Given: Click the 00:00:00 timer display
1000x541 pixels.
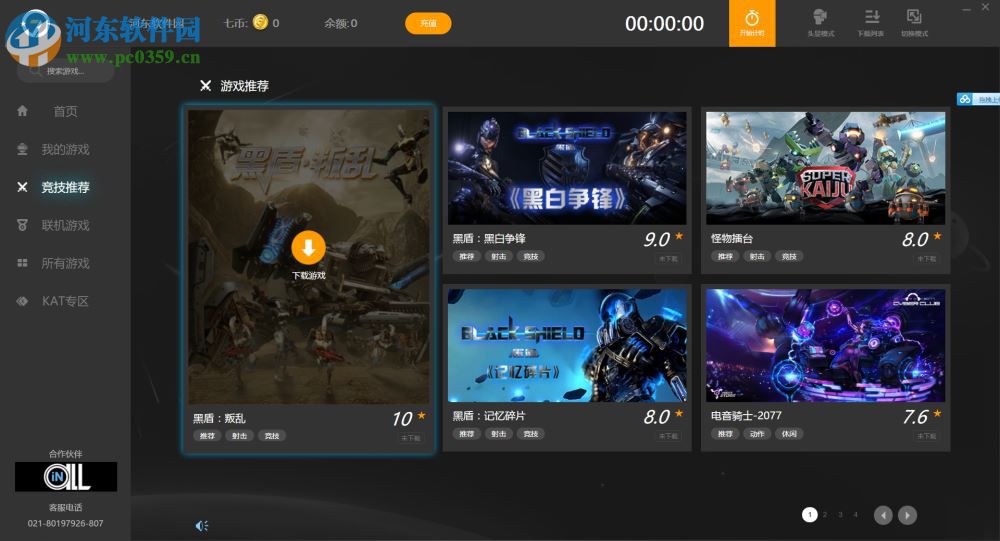Looking at the screenshot, I should click(x=665, y=24).
